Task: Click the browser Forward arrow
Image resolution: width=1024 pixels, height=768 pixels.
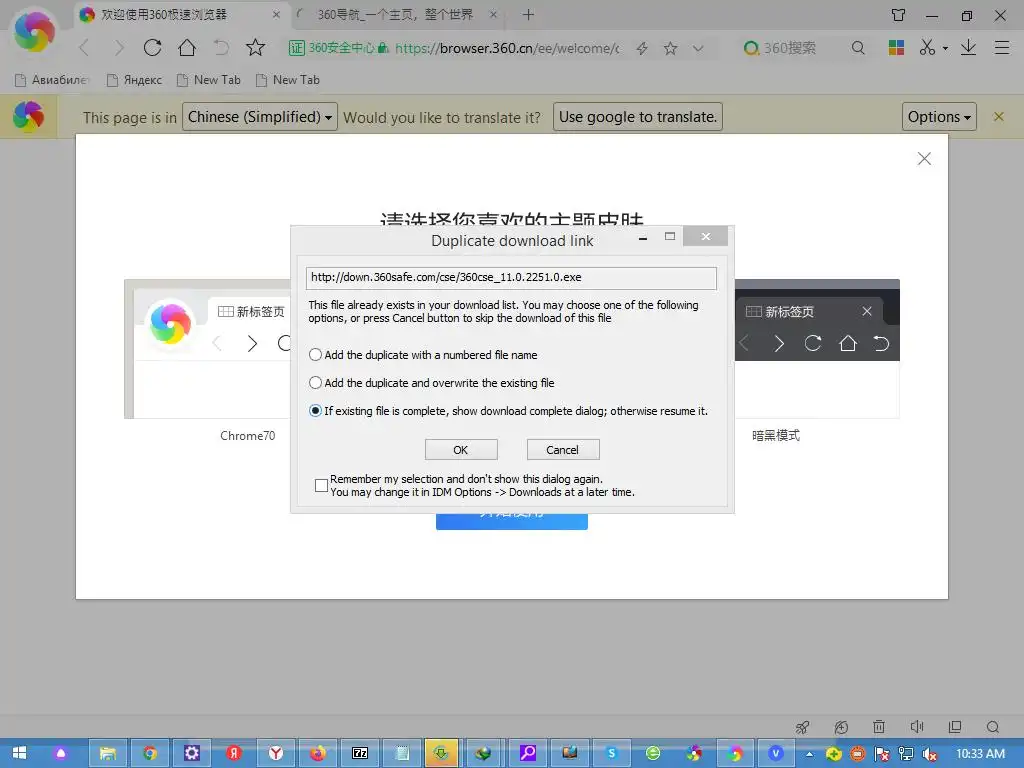Action: tap(118, 48)
